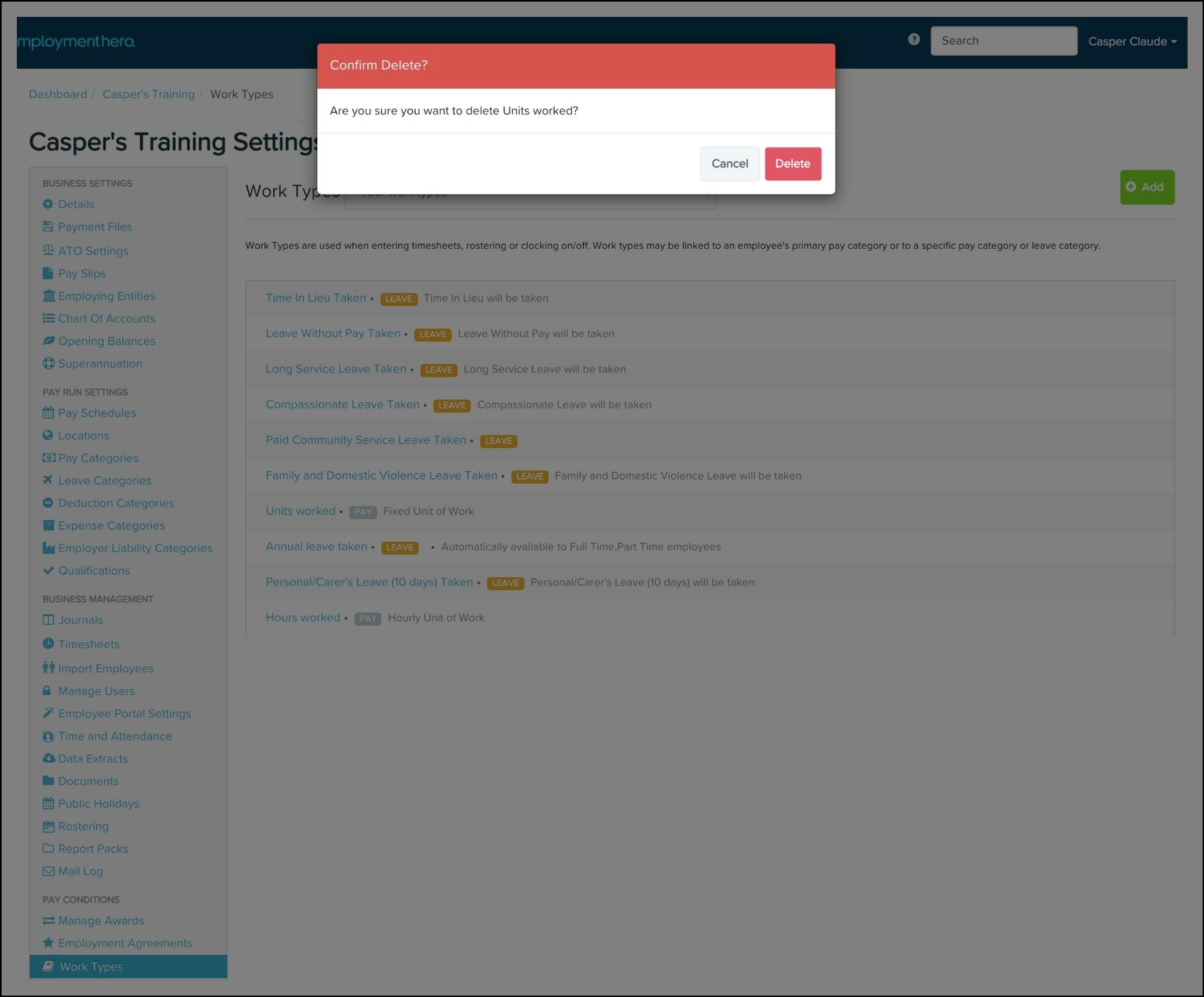Image resolution: width=1204 pixels, height=997 pixels.
Task: Select Work Types in the sidebar menu
Action: (x=91, y=966)
